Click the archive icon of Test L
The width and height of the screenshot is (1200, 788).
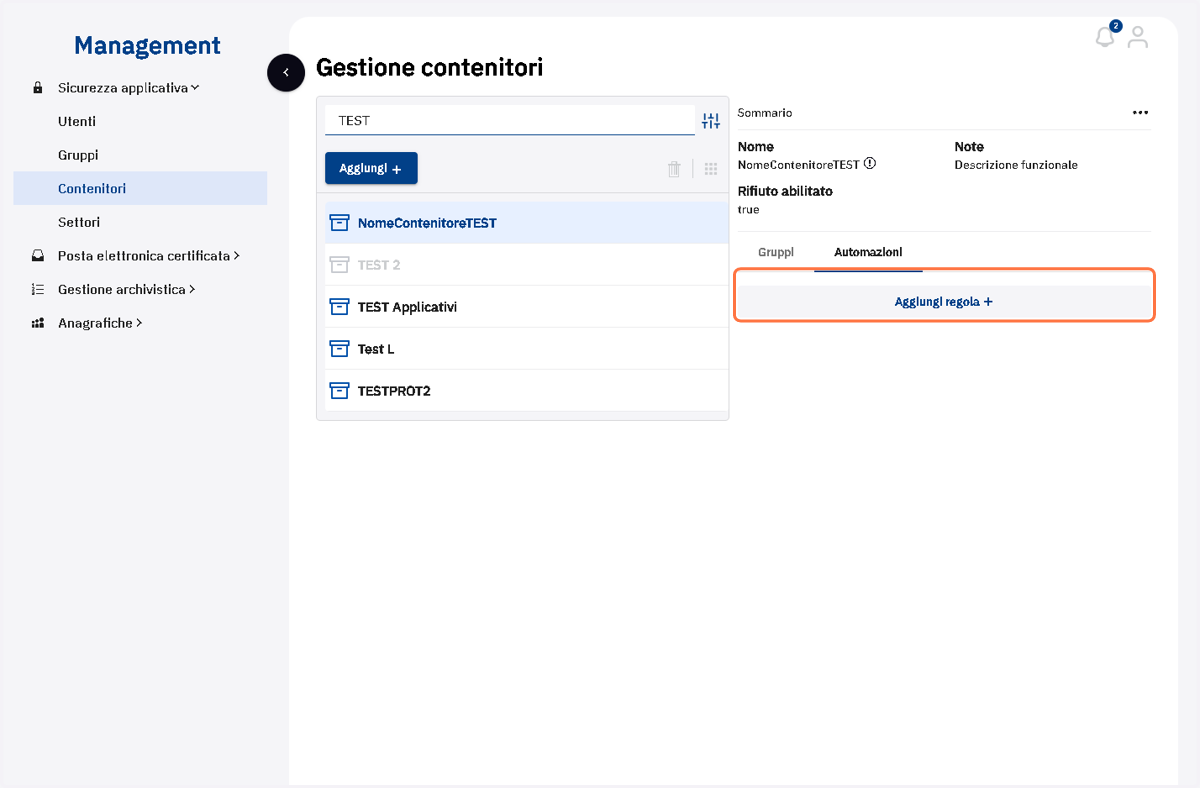pos(339,349)
